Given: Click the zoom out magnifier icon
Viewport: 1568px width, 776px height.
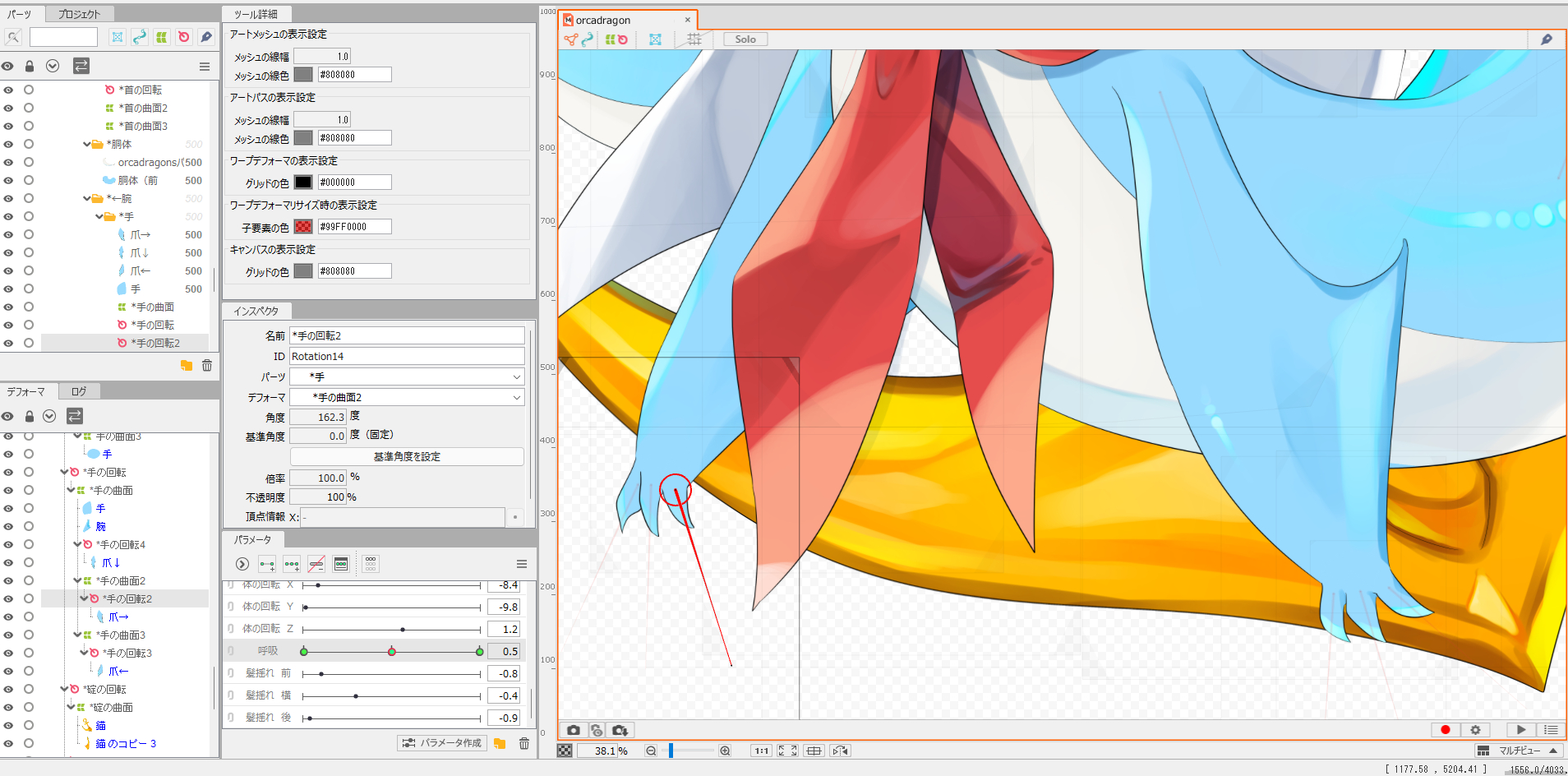Looking at the screenshot, I should (x=651, y=751).
